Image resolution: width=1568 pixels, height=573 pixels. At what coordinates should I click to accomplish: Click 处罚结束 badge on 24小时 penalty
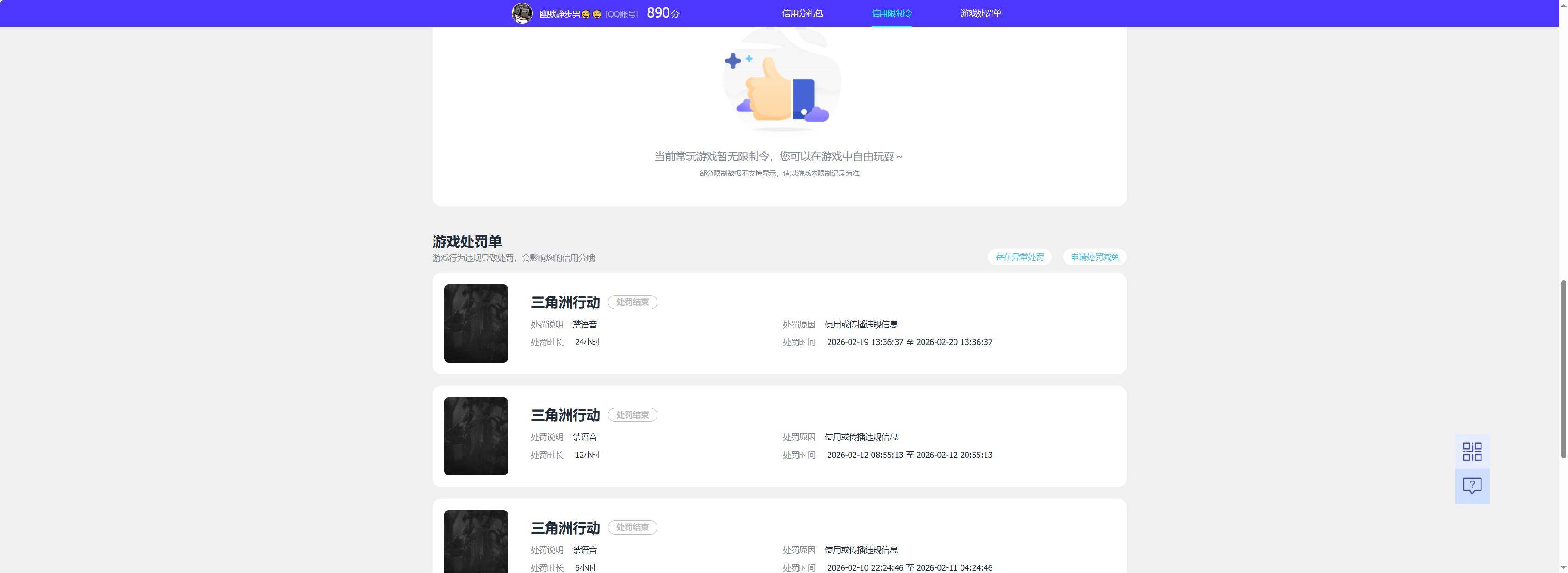632,302
